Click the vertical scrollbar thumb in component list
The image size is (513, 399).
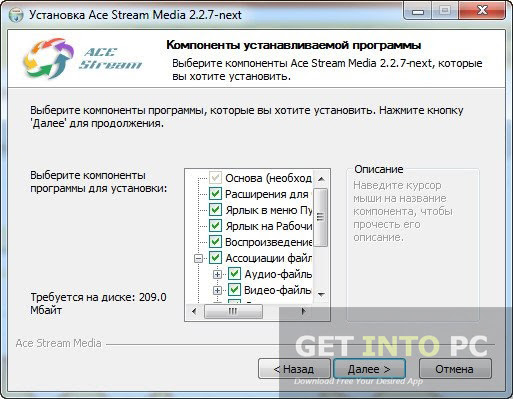321,217
